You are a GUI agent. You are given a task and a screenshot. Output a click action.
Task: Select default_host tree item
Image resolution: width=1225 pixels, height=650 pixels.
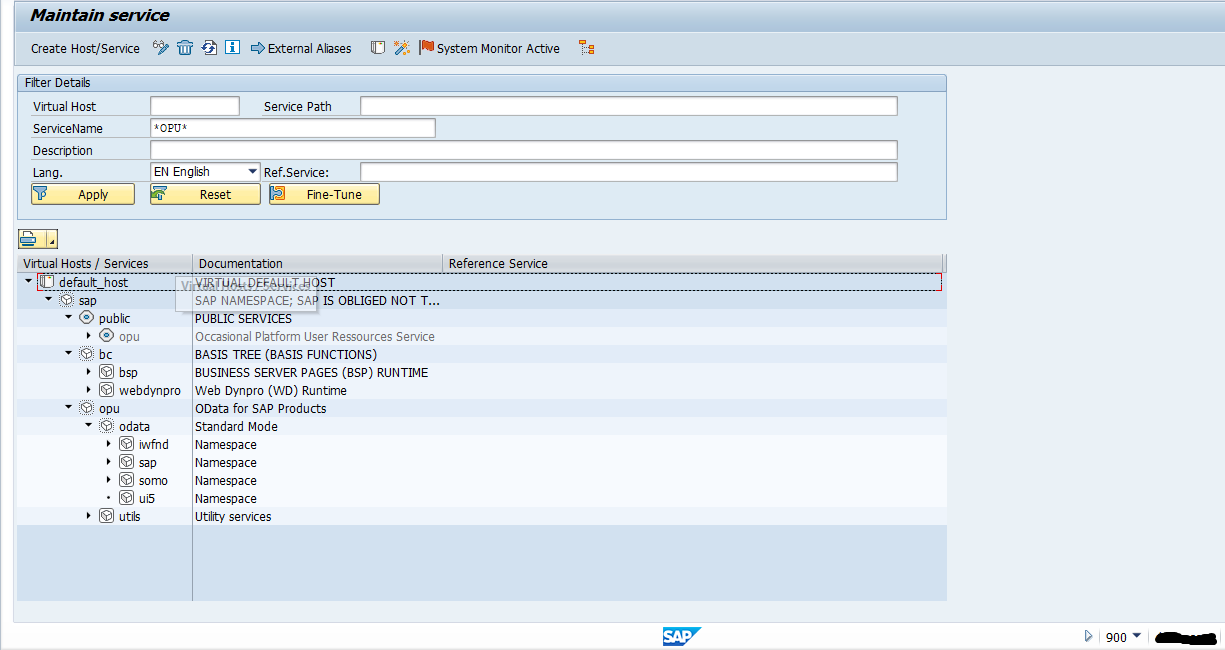point(93,283)
